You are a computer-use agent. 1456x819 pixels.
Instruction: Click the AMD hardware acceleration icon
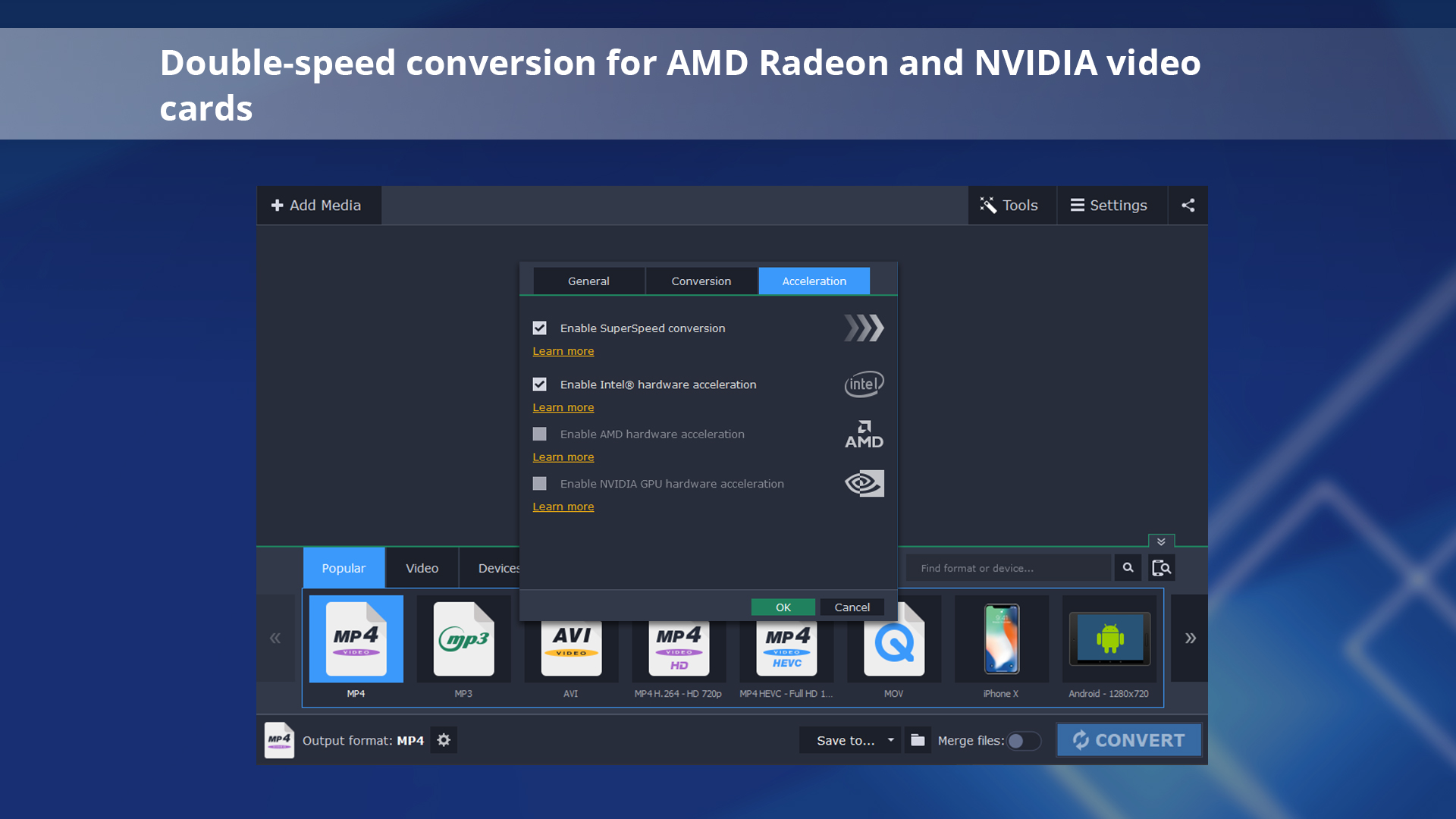coord(863,434)
